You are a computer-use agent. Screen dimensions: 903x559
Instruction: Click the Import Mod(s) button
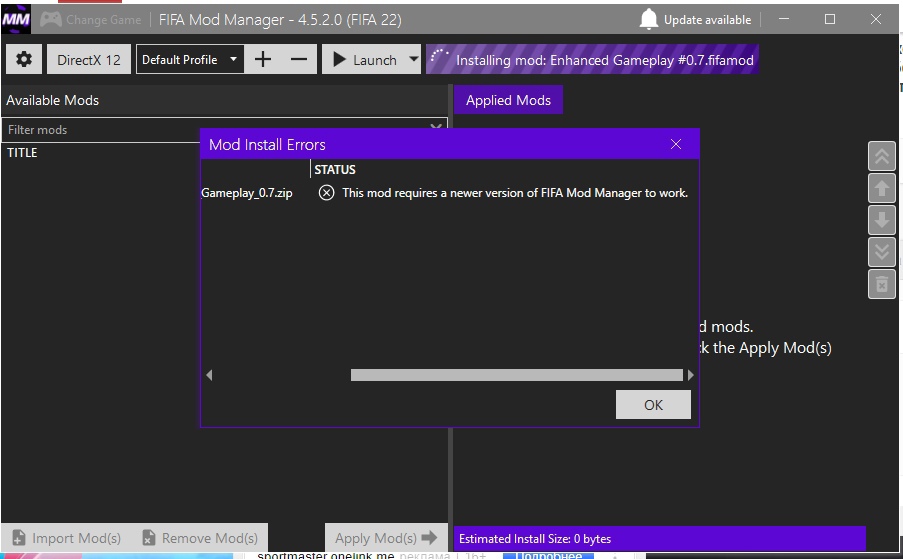coord(66,538)
